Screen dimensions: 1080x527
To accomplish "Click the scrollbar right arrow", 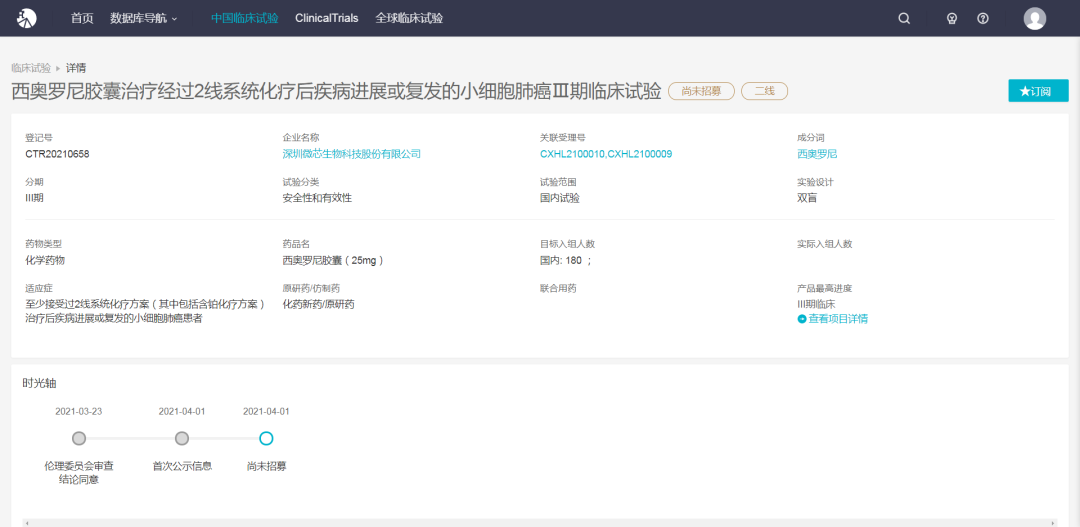I will tap(1053, 523).
